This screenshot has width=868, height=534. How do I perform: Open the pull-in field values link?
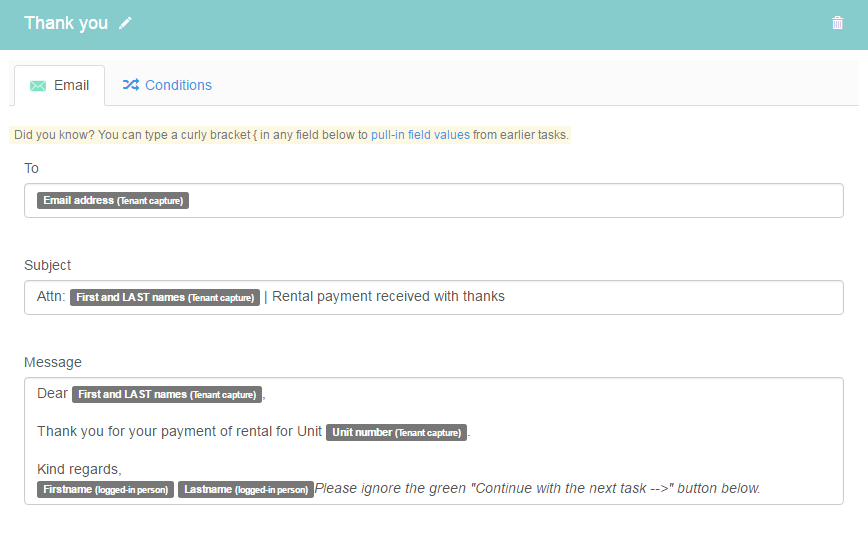(420, 135)
